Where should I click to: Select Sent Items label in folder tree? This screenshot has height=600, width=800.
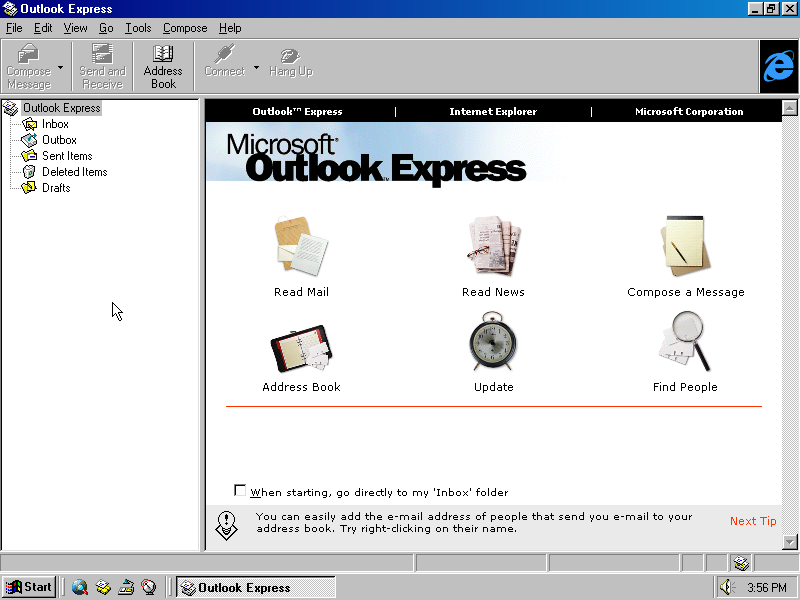click(67, 156)
